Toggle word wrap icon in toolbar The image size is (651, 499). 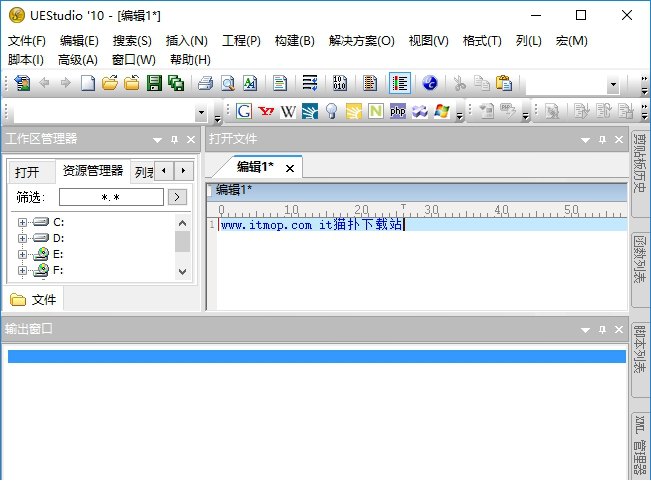310,83
